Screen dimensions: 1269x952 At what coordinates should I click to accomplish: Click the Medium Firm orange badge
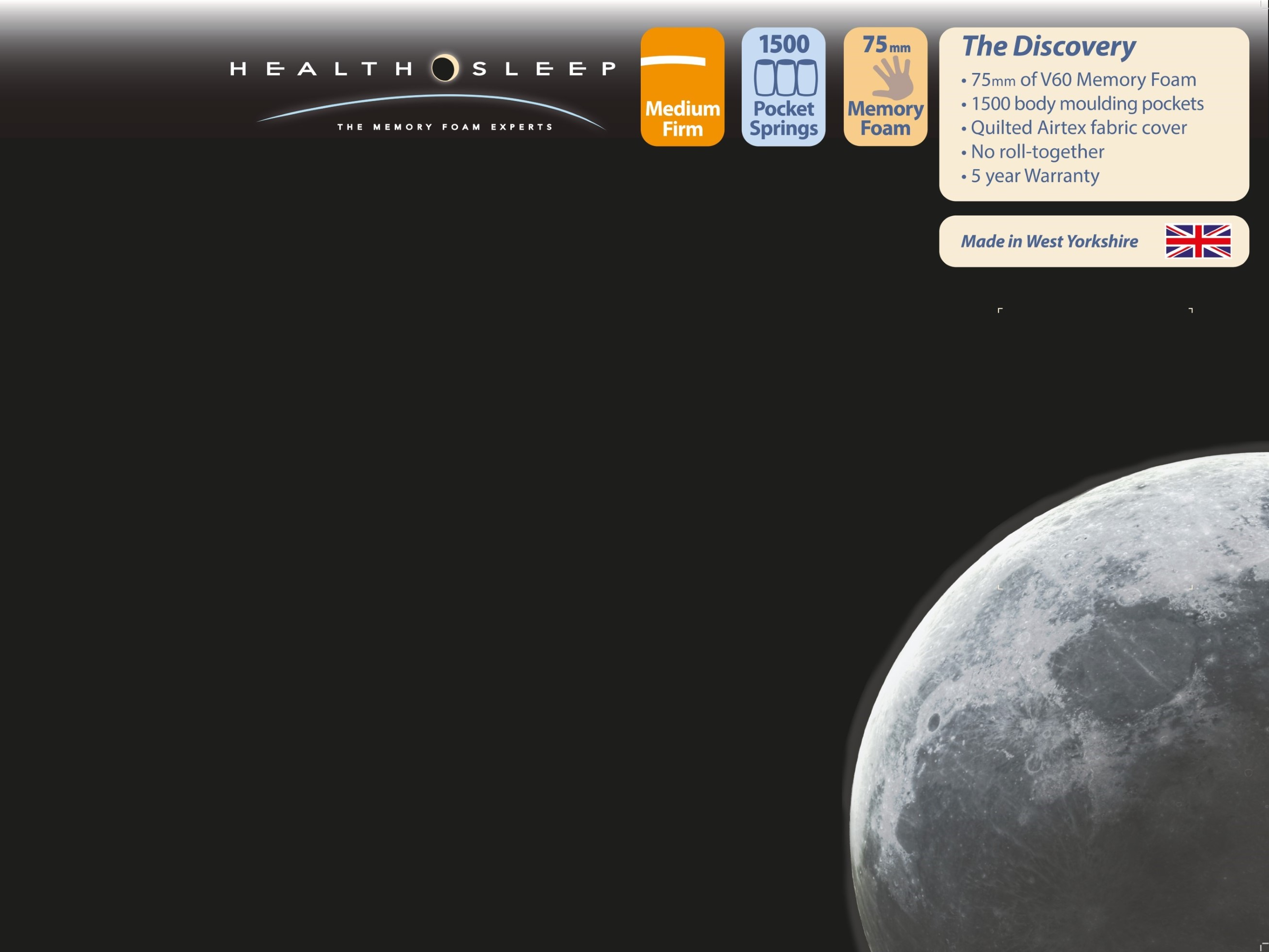(x=682, y=87)
